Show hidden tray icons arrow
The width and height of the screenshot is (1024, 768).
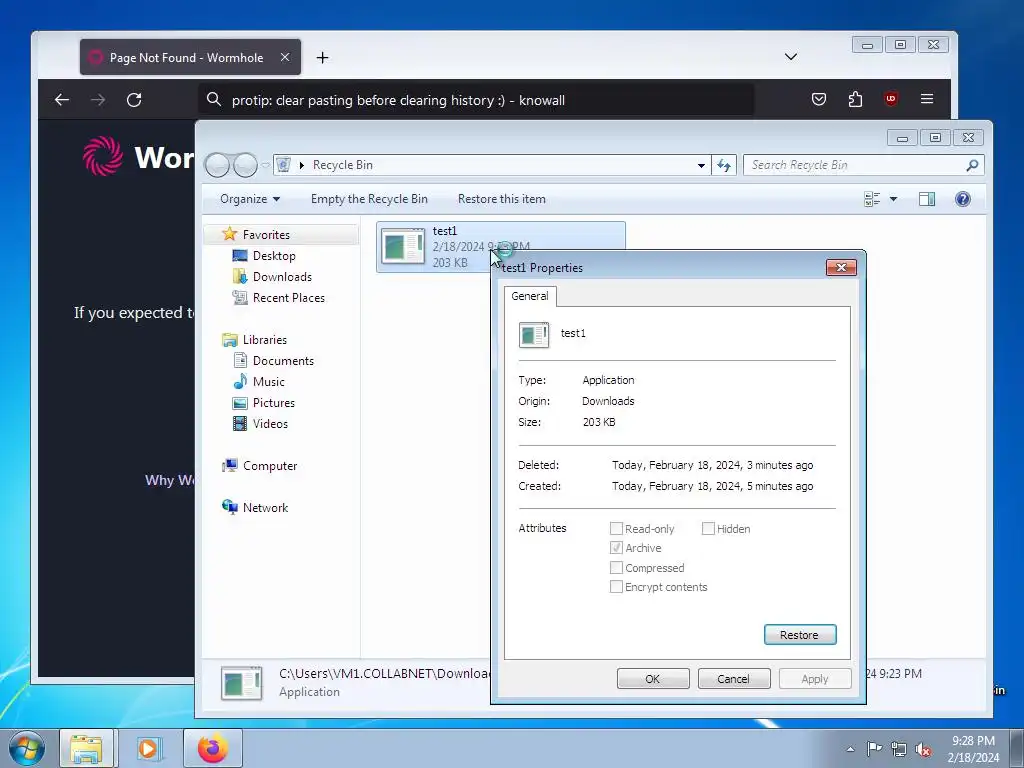pyautogui.click(x=850, y=749)
